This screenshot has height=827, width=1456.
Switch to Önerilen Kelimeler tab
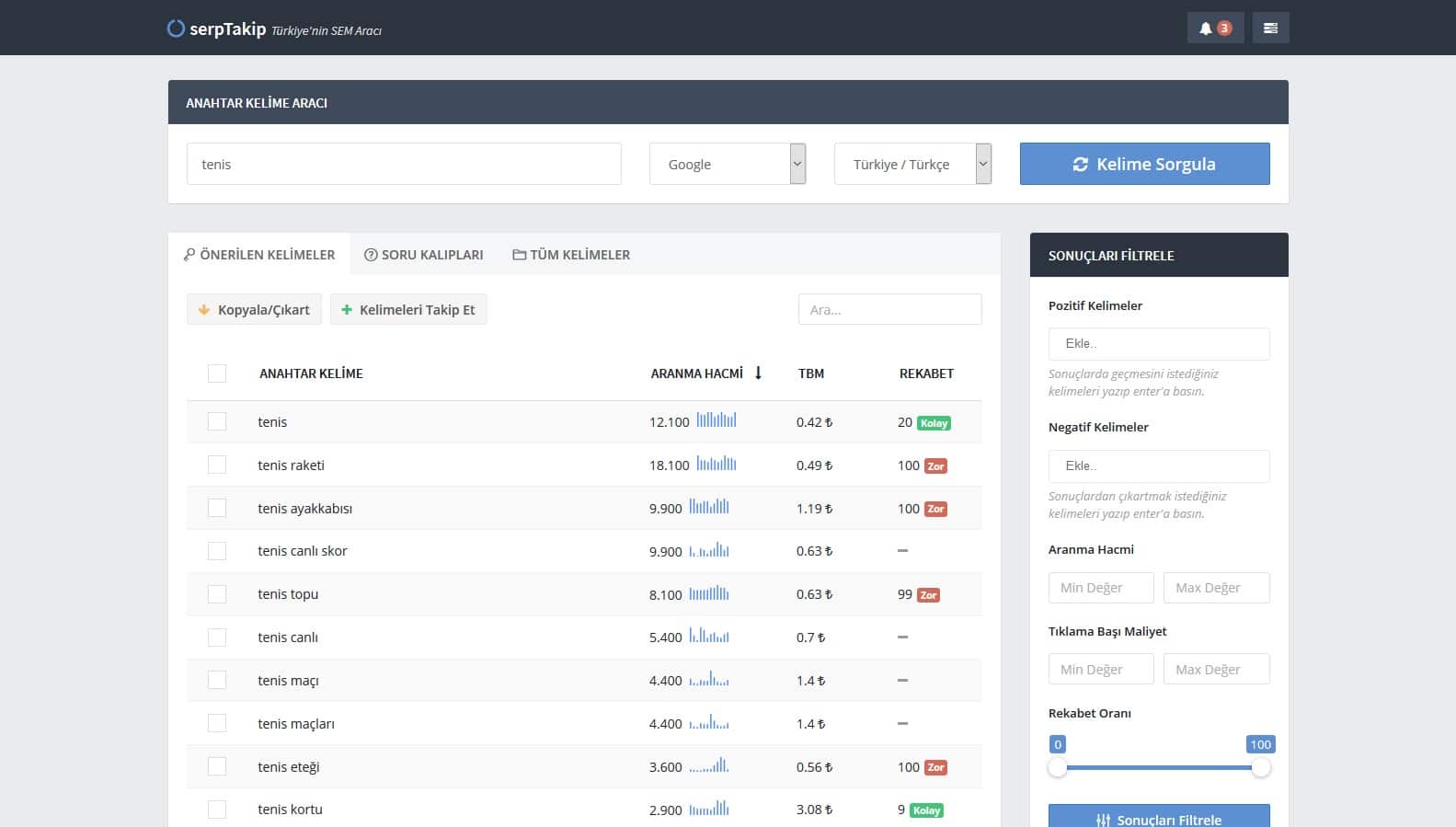(259, 255)
